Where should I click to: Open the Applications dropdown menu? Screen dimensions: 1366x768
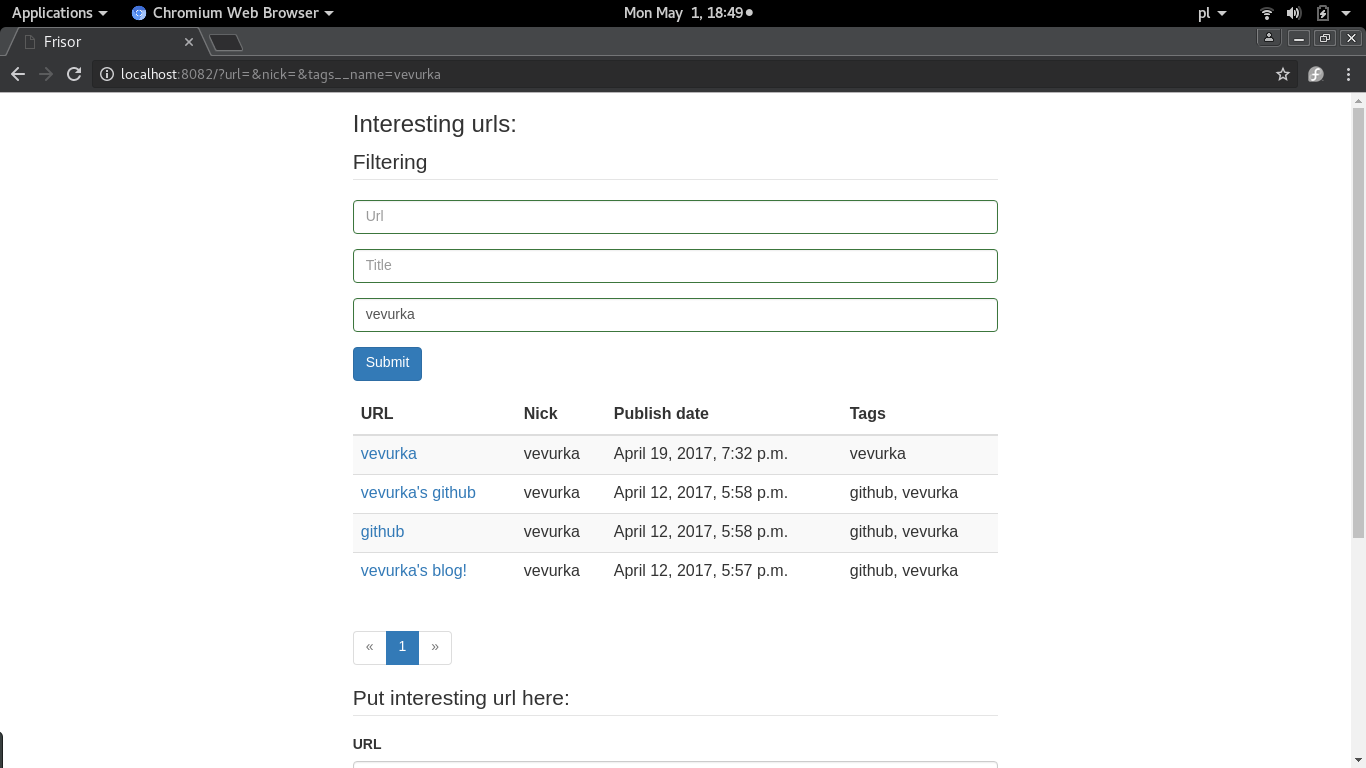tap(55, 13)
